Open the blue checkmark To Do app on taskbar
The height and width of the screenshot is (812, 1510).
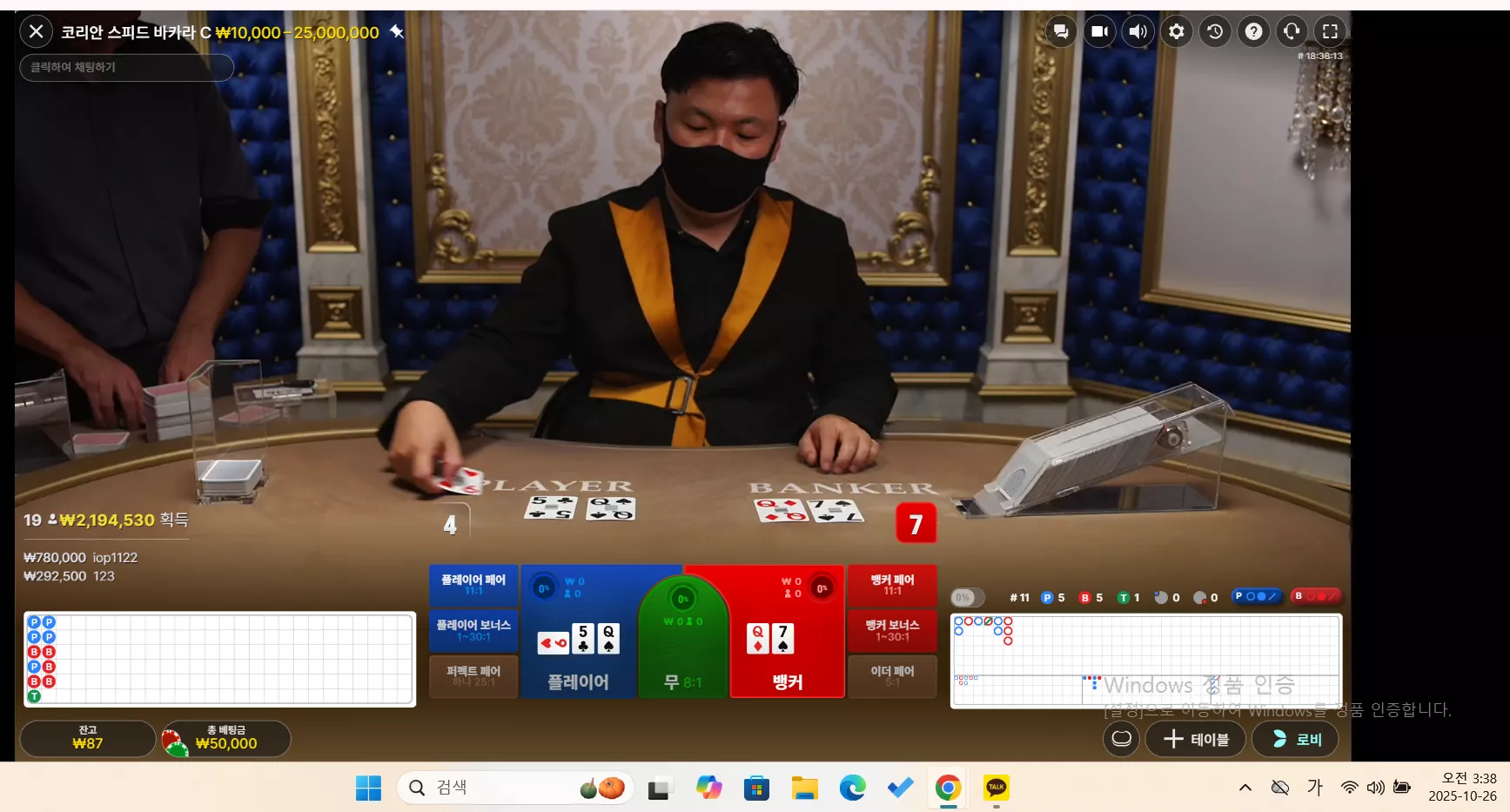900,788
